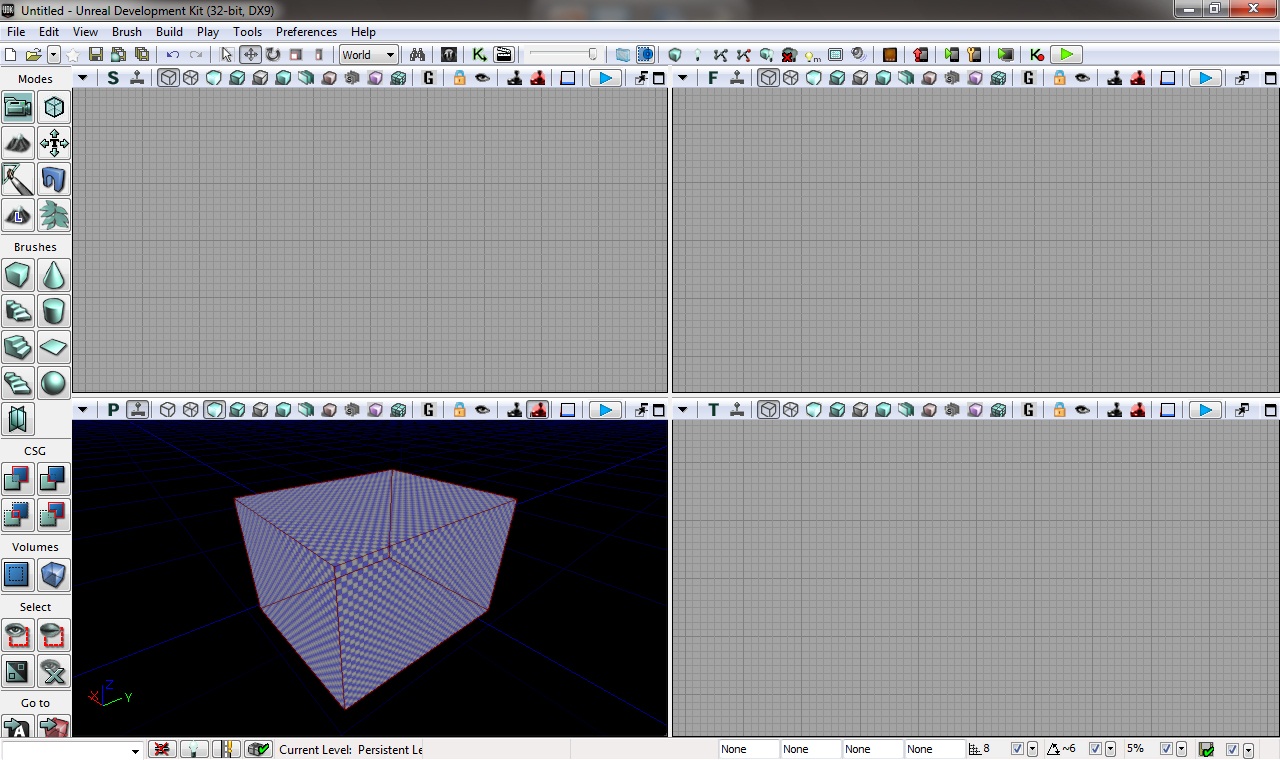Toggle the drag grid snapping checkbox
Screen dimensions: 1280x760
click(1017, 749)
